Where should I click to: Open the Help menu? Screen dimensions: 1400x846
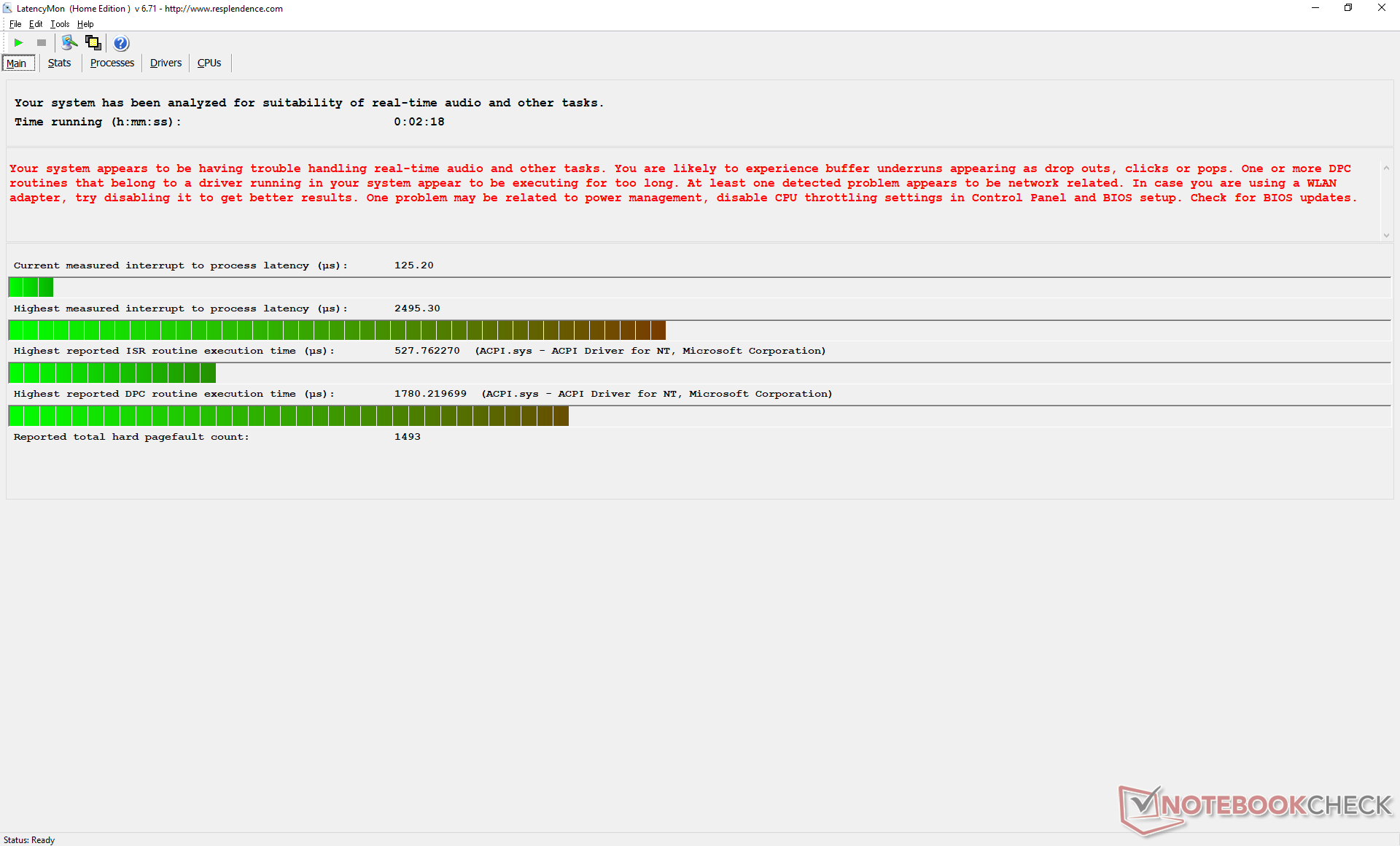coord(85,24)
